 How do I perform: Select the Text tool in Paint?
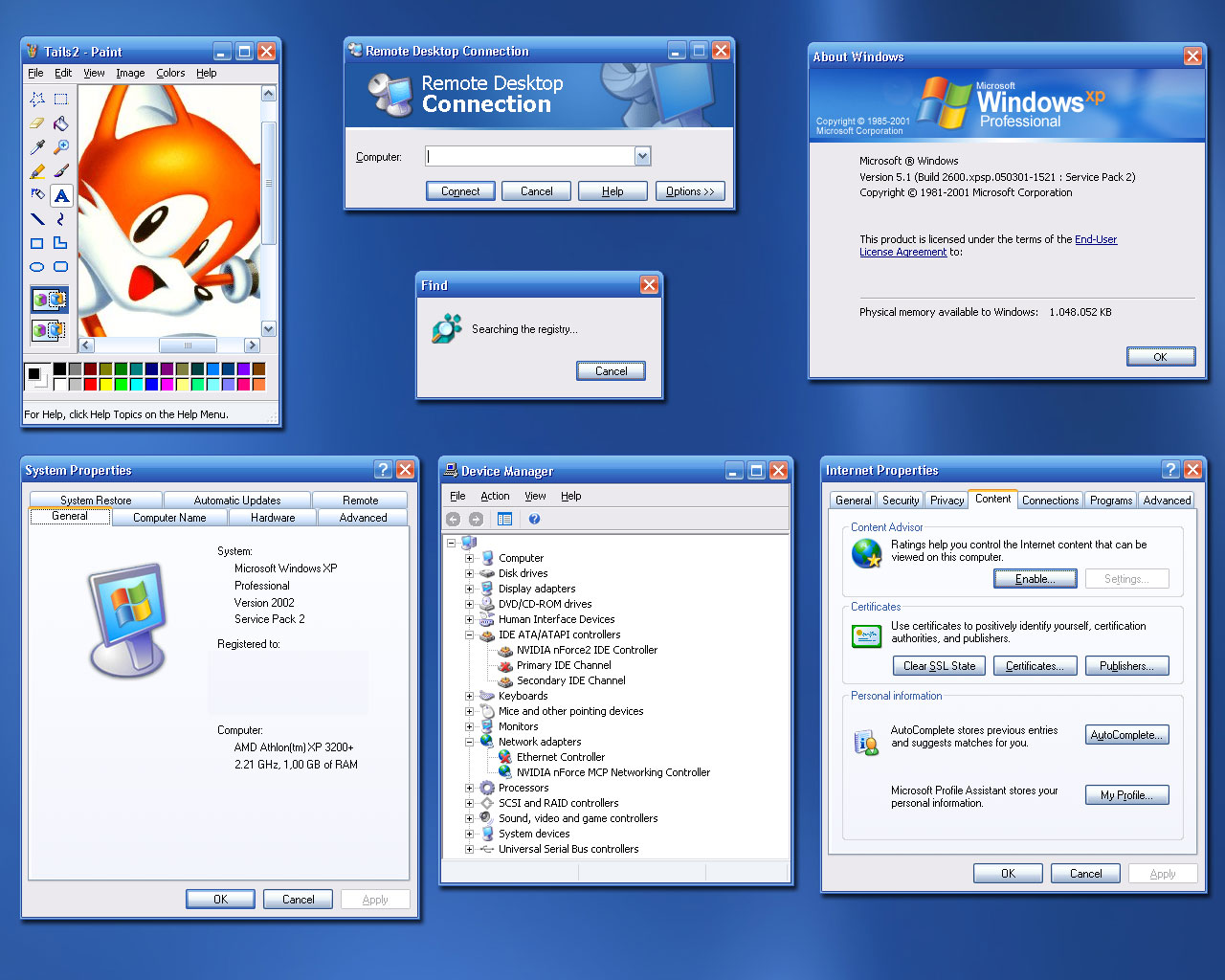(60, 194)
